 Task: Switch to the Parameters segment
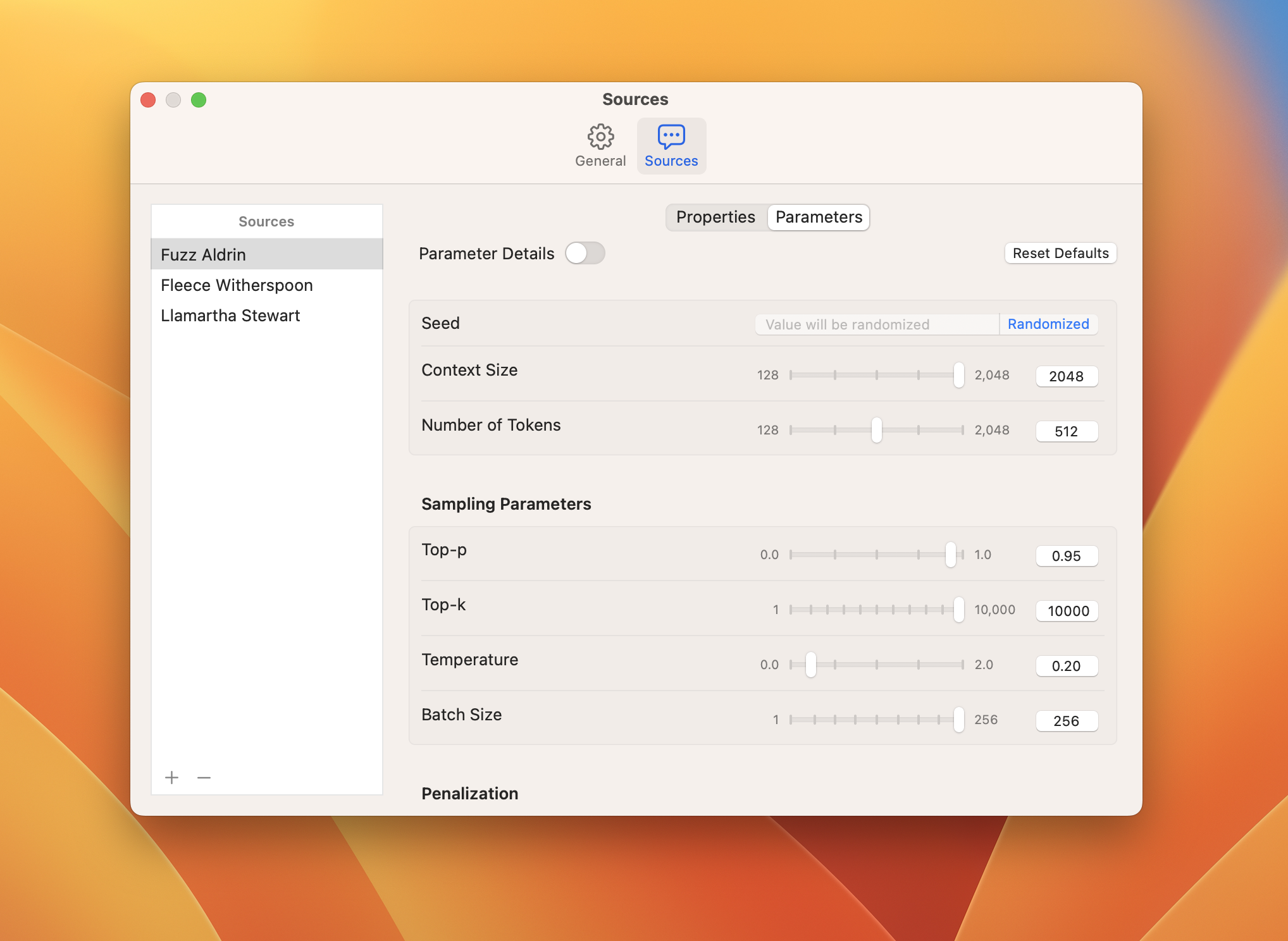pyautogui.click(x=819, y=218)
